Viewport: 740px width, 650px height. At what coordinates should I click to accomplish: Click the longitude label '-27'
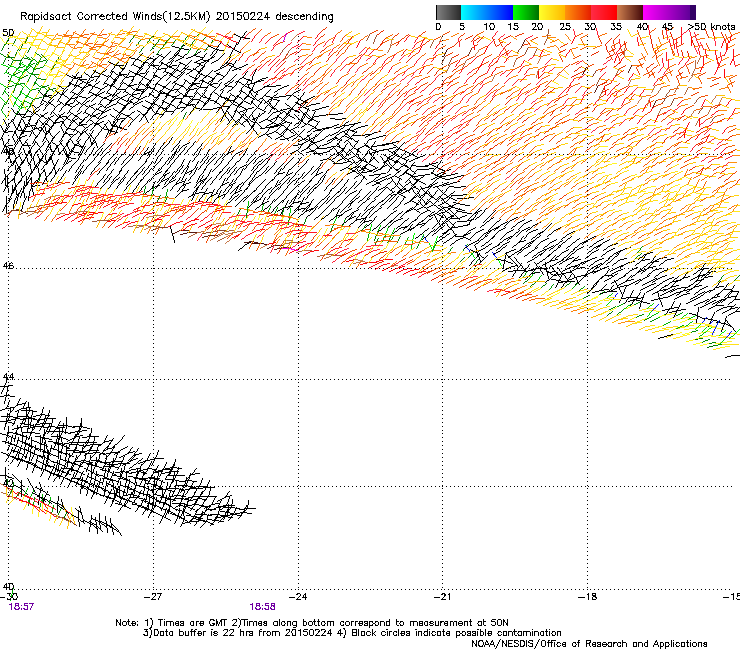click(x=153, y=597)
